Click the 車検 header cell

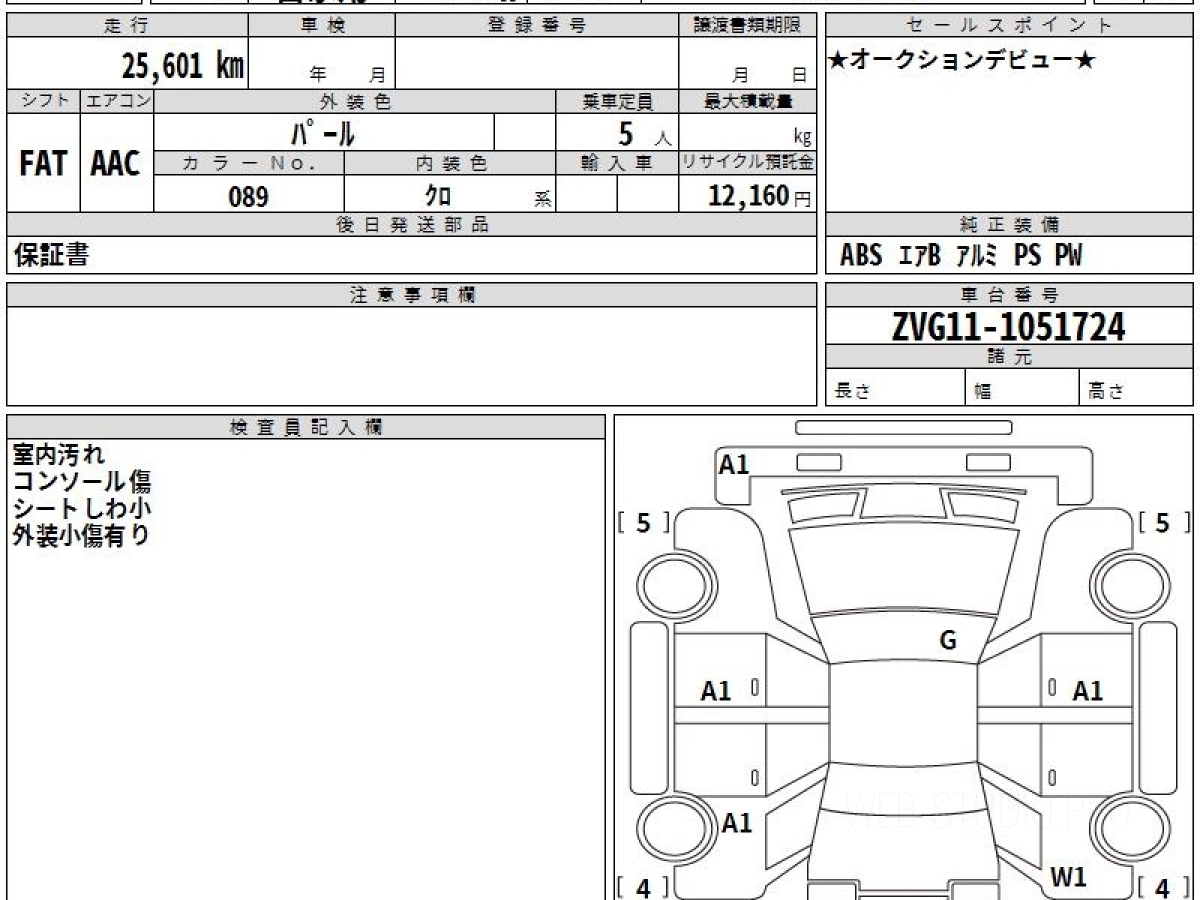[321, 26]
